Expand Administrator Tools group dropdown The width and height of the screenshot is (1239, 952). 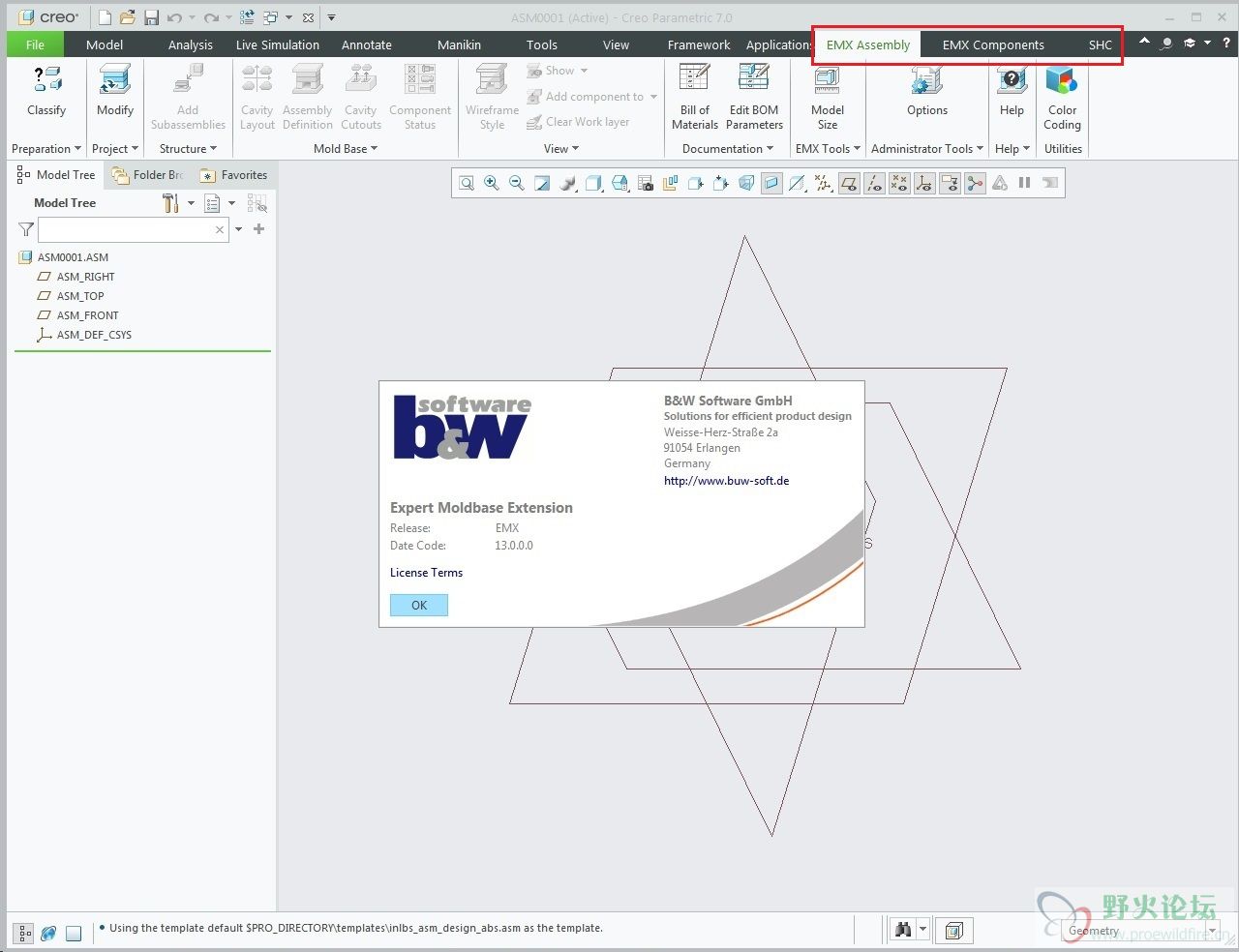(927, 149)
